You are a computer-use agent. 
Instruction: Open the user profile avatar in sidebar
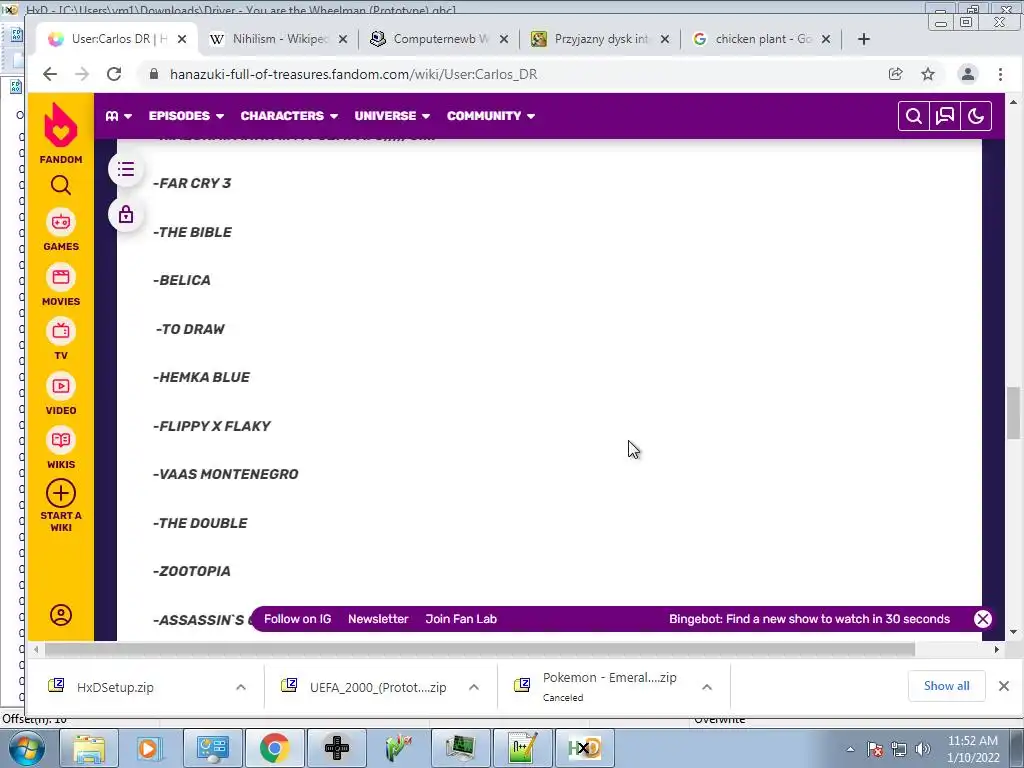pos(61,615)
